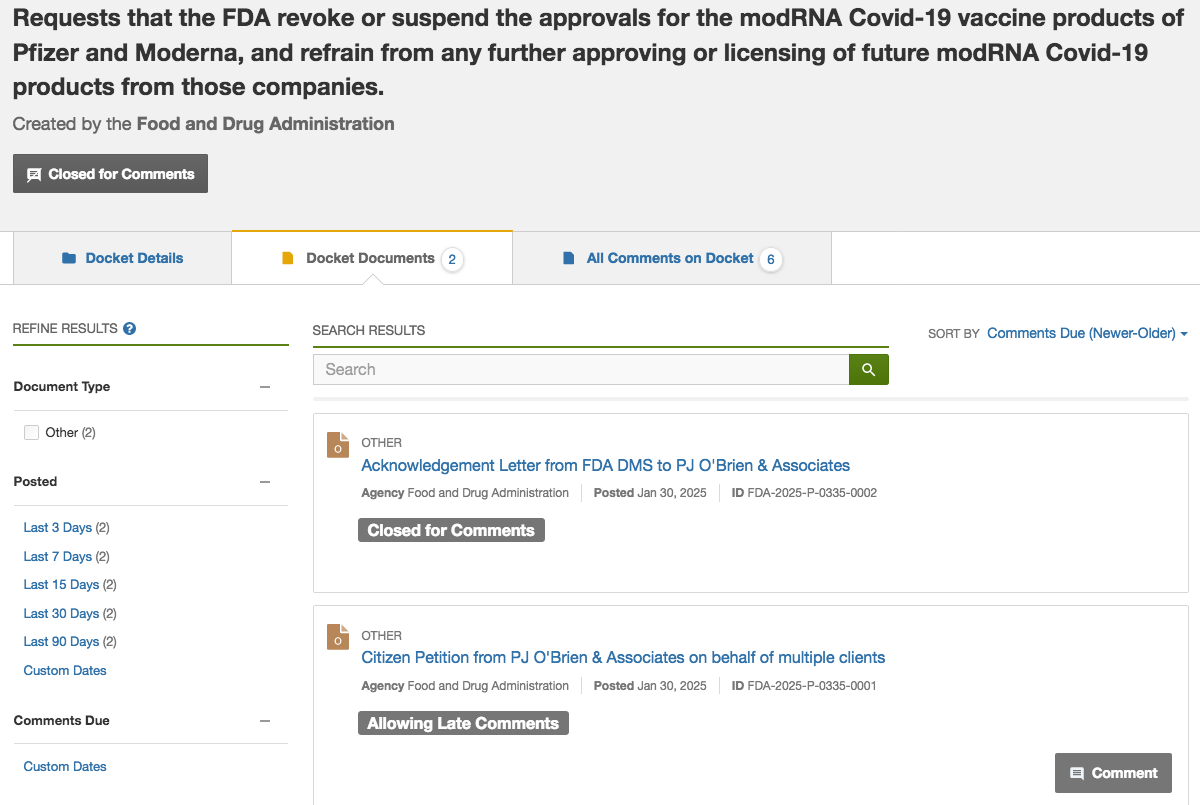Click the Comment button on Citizen Petition
Screen dimensions: 1200x805
(x=1113, y=773)
